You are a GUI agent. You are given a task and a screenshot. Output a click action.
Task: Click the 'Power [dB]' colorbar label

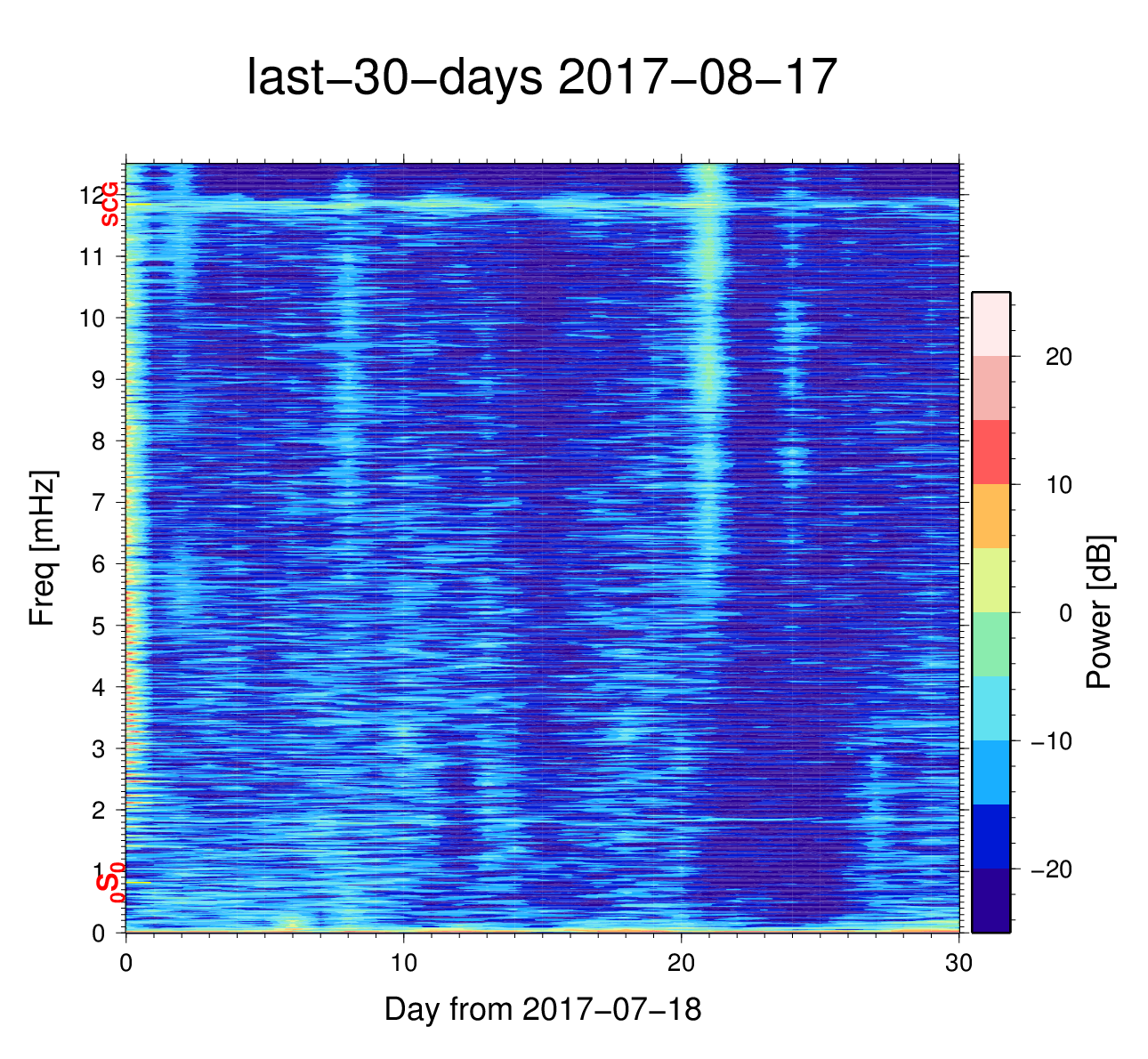(x=1100, y=612)
